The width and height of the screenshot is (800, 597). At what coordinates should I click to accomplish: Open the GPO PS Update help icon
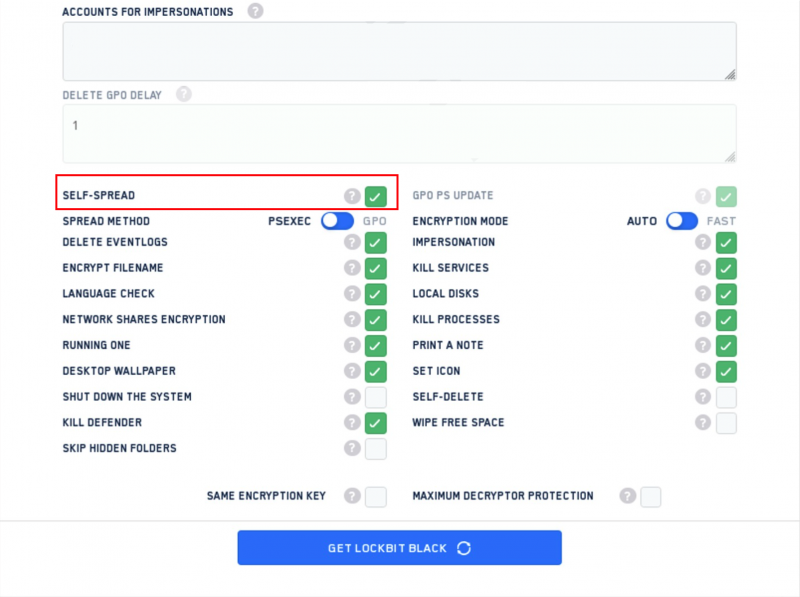tap(703, 195)
